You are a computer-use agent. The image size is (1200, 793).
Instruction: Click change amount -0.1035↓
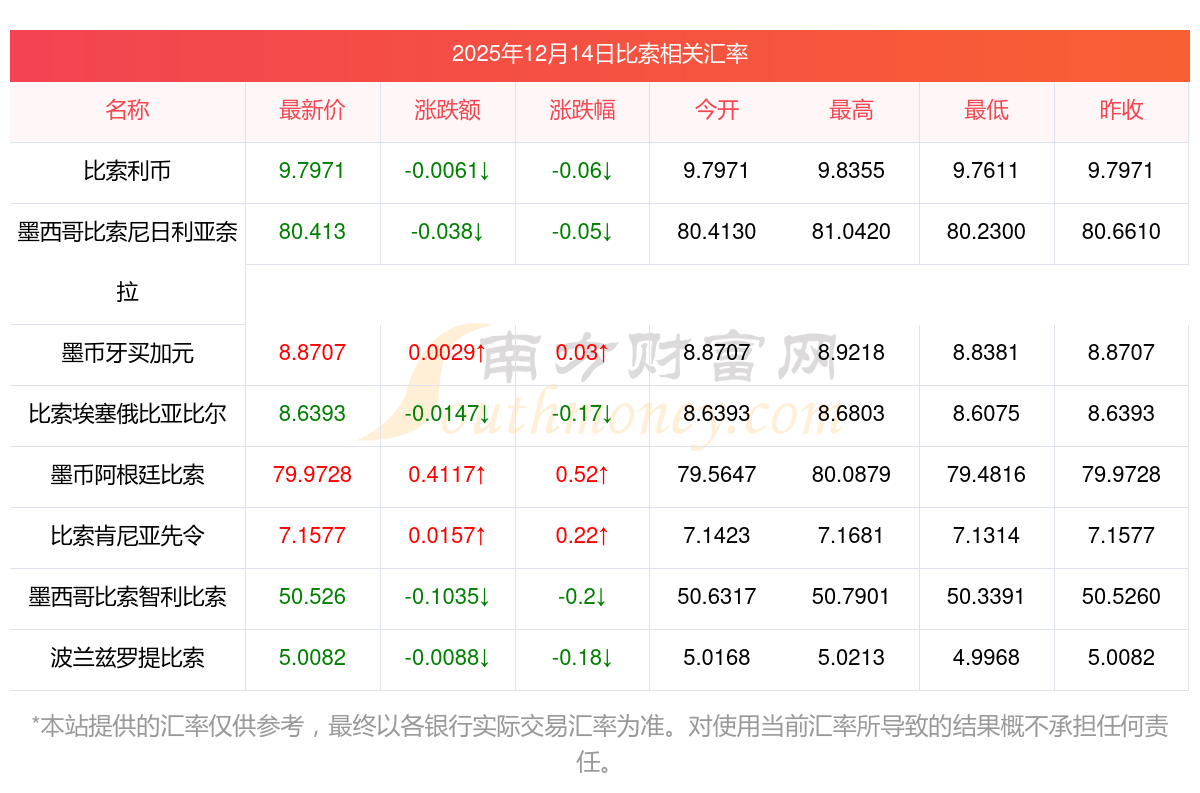coord(447,597)
